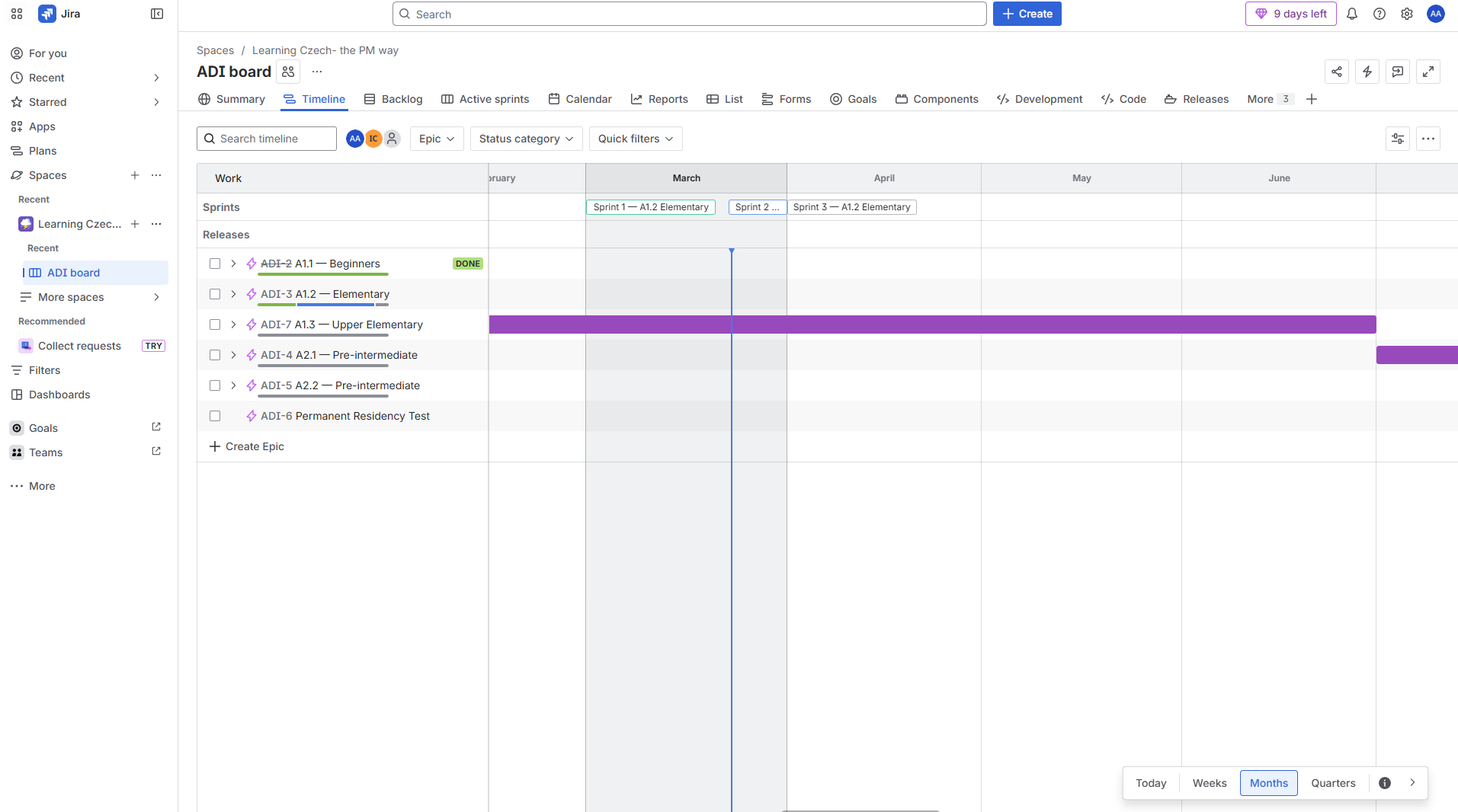Screen dimensions: 1458x812
Task: Open automation lightning bolt icon
Action: (x=1367, y=72)
